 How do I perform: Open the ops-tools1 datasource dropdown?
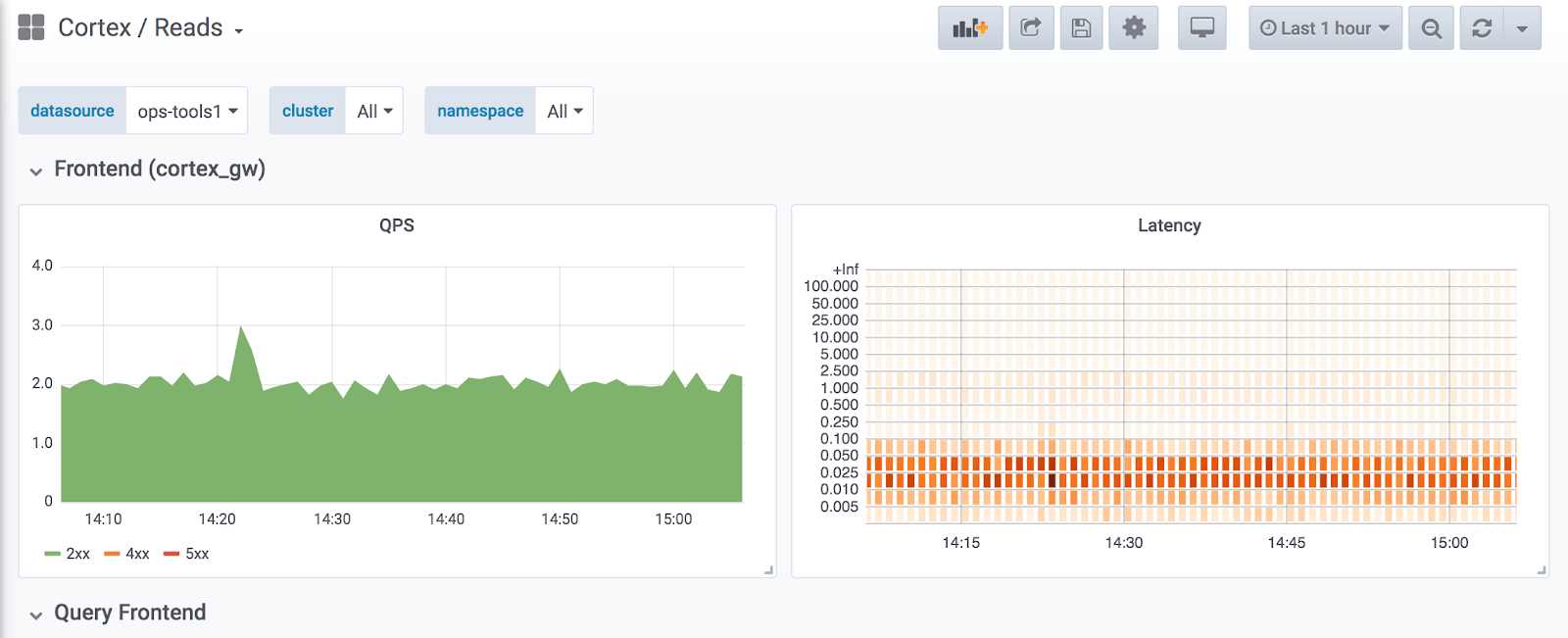click(187, 111)
